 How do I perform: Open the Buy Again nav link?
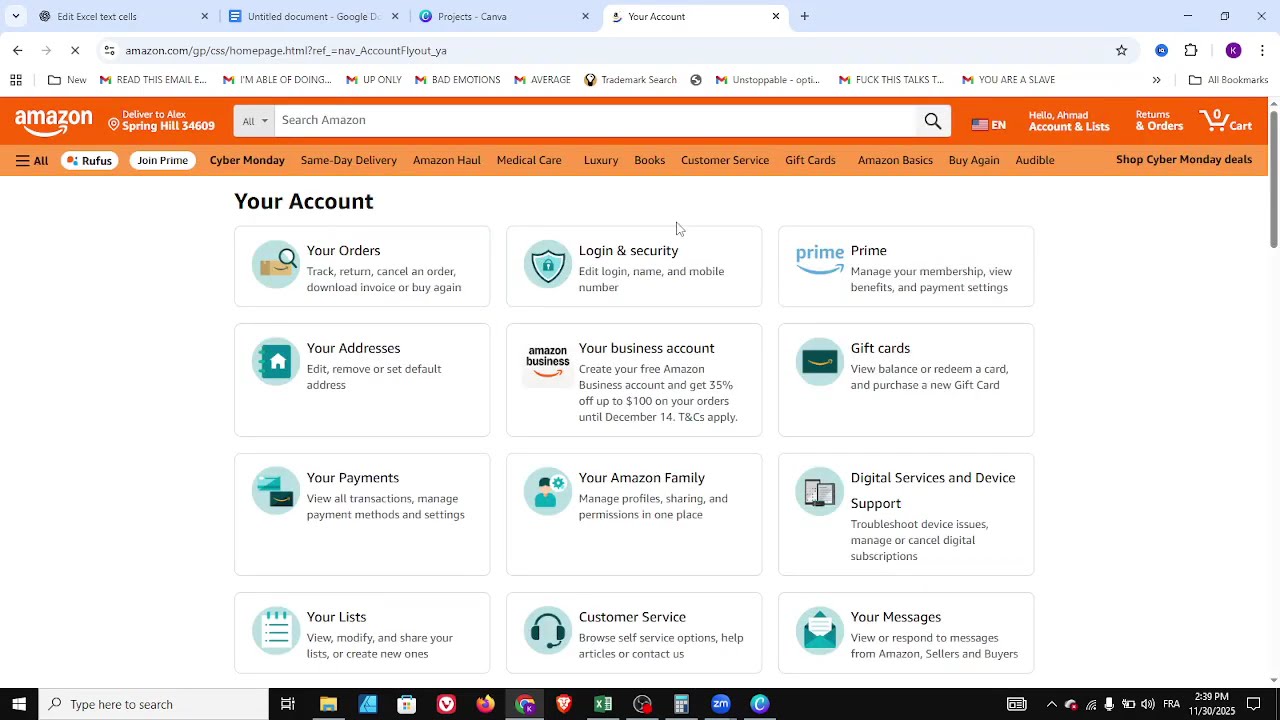(x=973, y=160)
